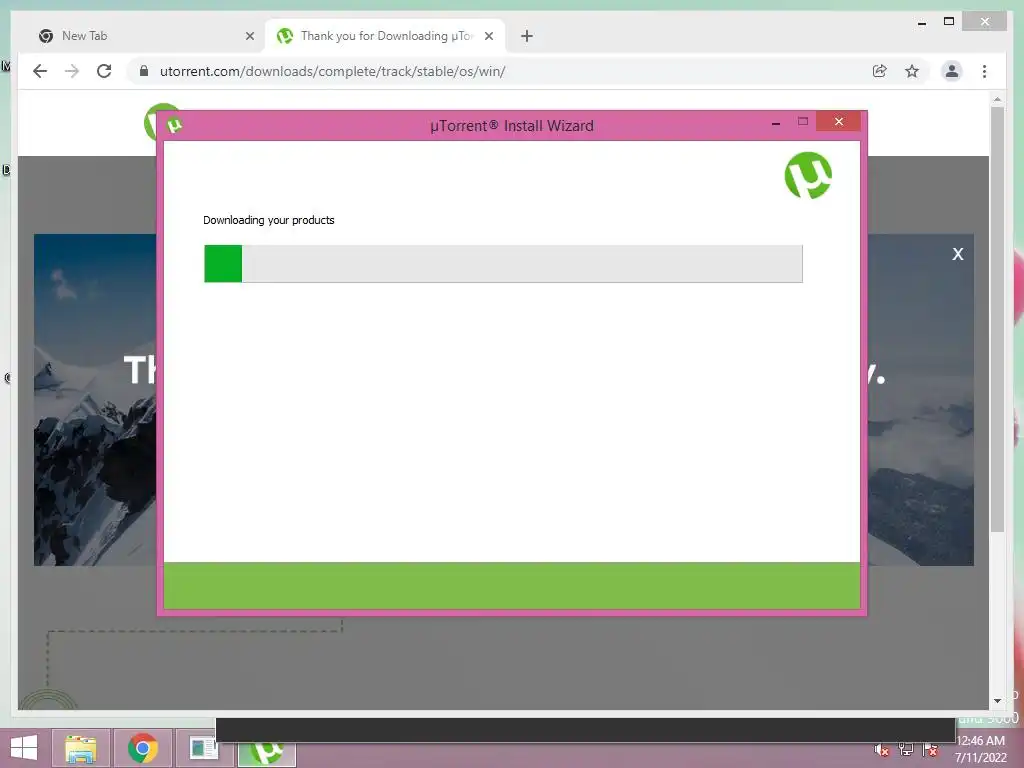Click the uTorrent logo in Install Wizard
The image size is (1024, 768).
tap(808, 175)
